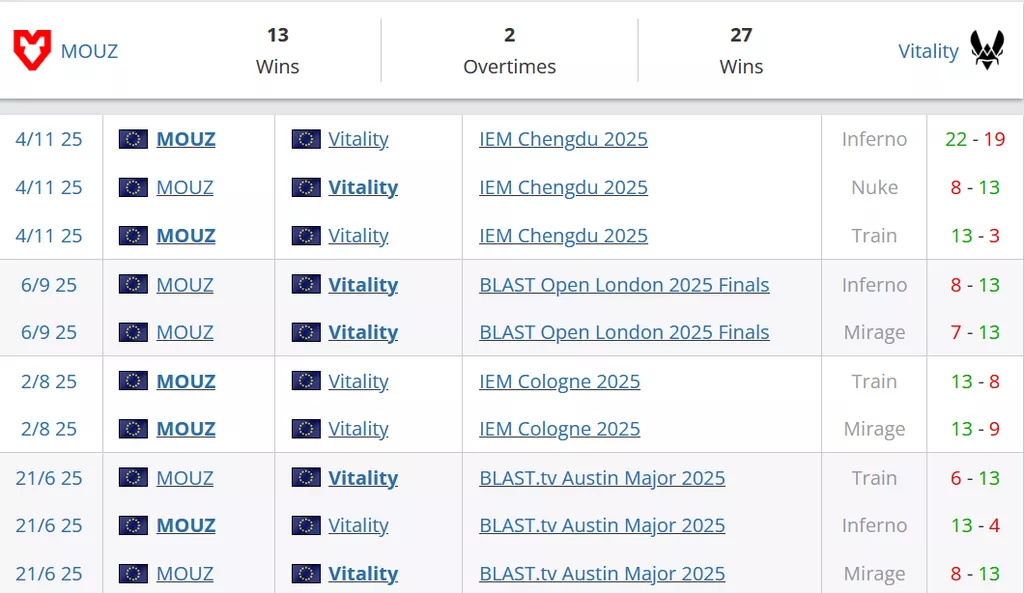Click EU flag beside Vitality, Nuke row
1024x593 pixels.
click(306, 187)
